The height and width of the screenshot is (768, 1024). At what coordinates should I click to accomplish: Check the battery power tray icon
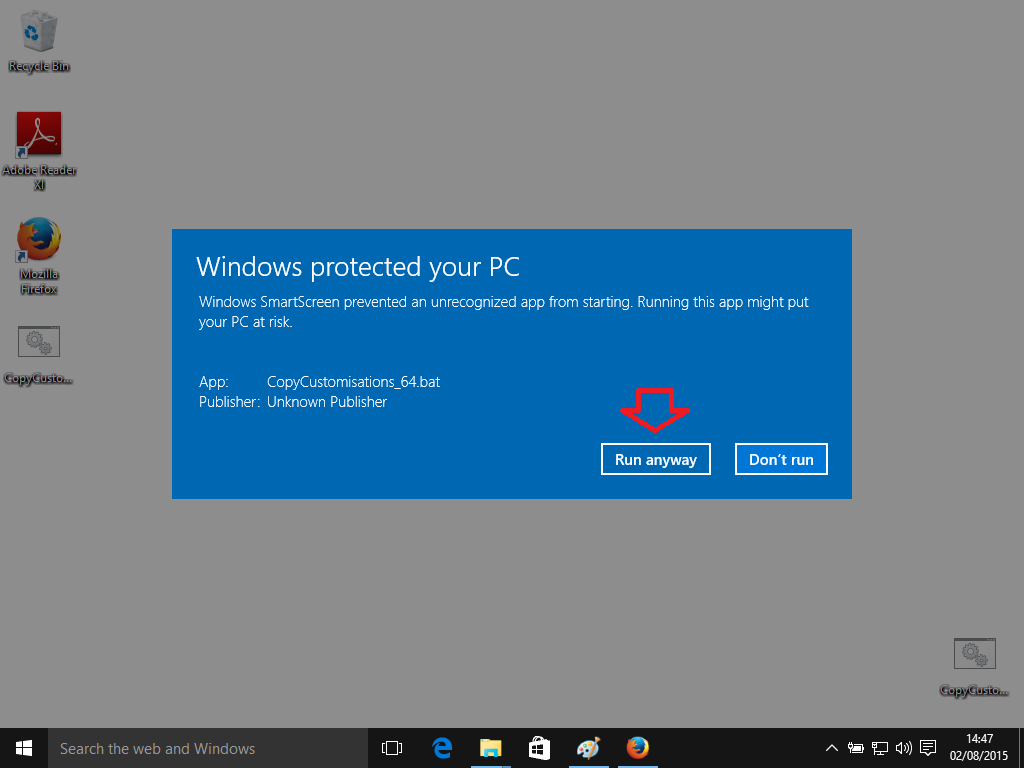pos(856,748)
